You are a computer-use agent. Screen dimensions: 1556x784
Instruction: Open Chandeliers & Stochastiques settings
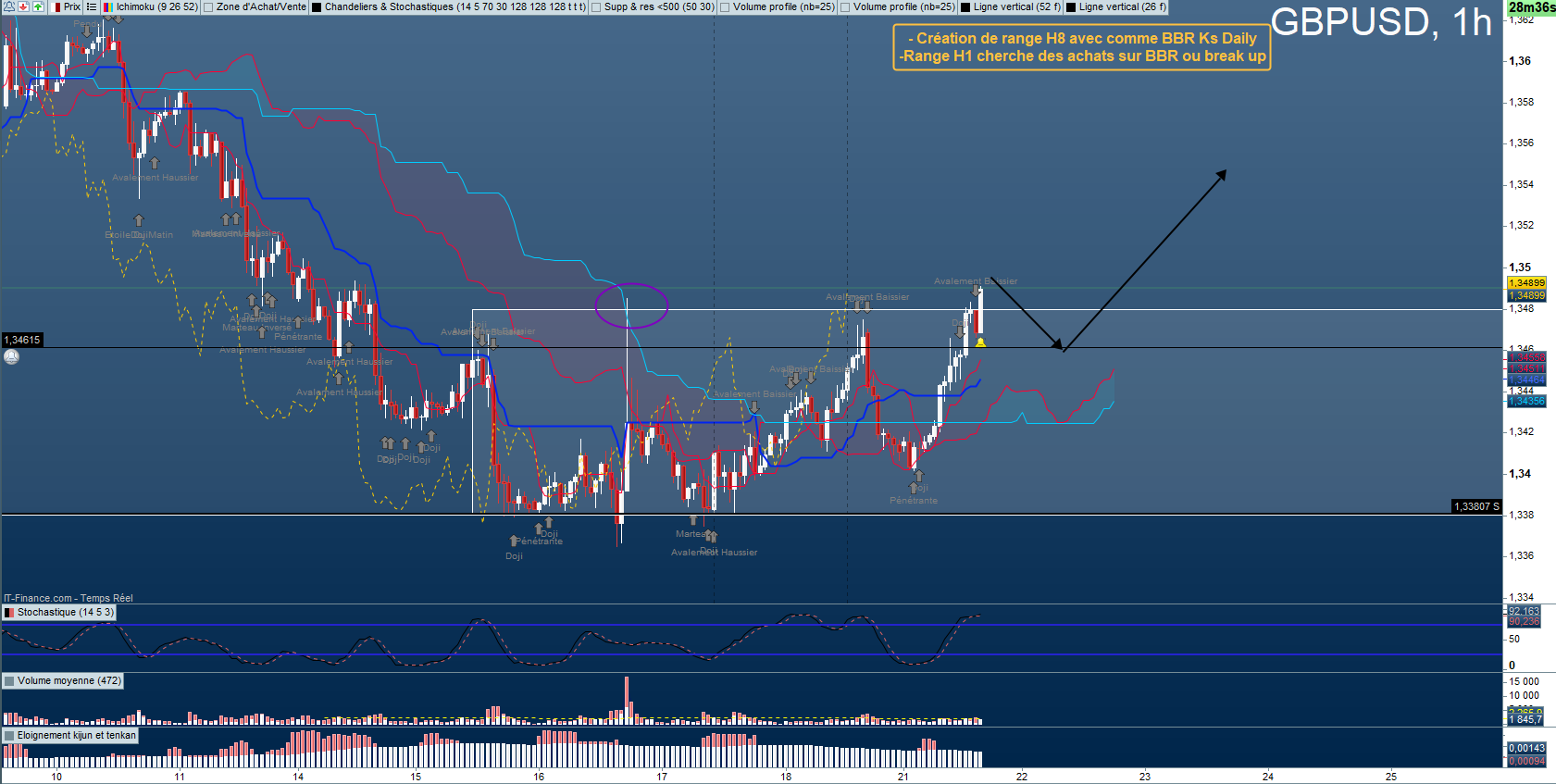point(455,6)
